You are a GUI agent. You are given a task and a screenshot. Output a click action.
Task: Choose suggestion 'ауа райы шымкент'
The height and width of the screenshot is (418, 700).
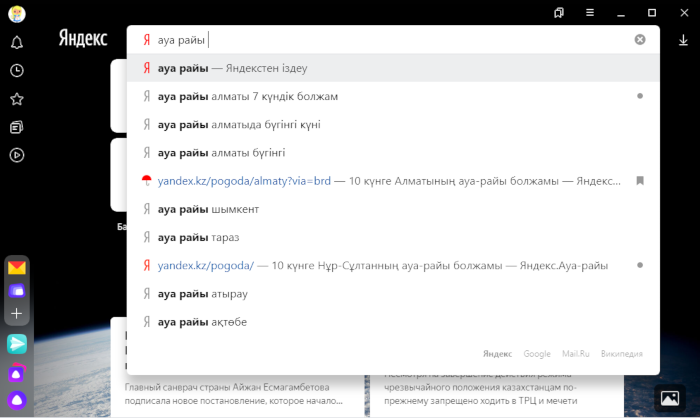click(x=393, y=209)
